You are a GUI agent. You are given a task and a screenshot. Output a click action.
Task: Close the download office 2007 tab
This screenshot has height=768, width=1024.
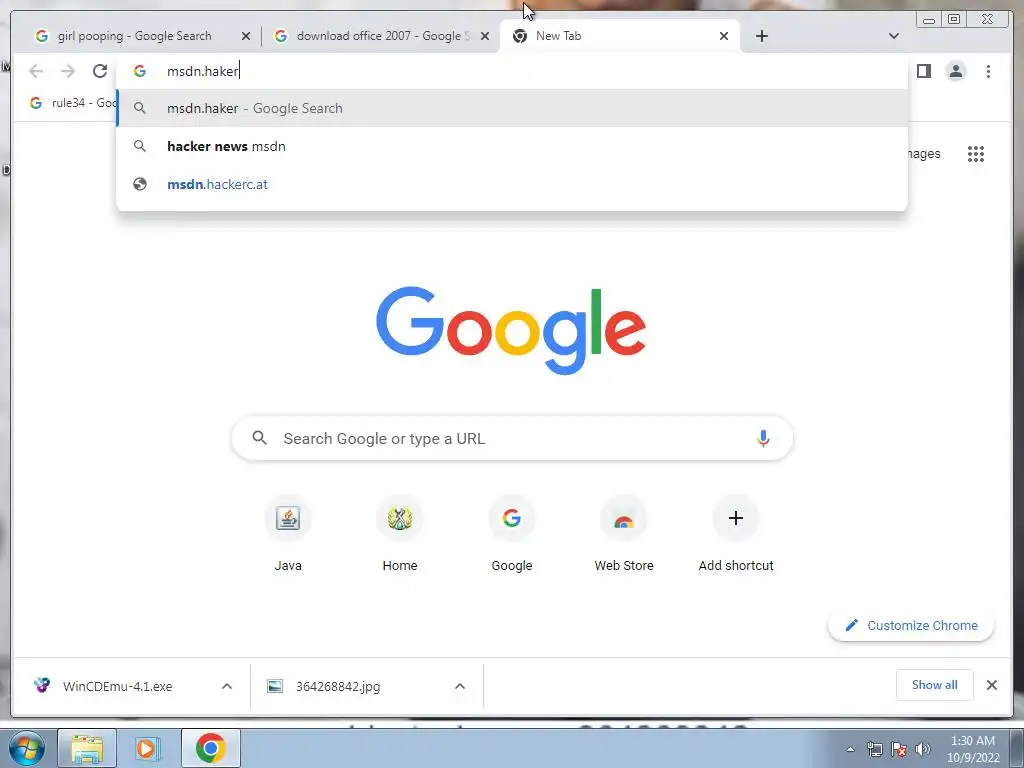485,36
